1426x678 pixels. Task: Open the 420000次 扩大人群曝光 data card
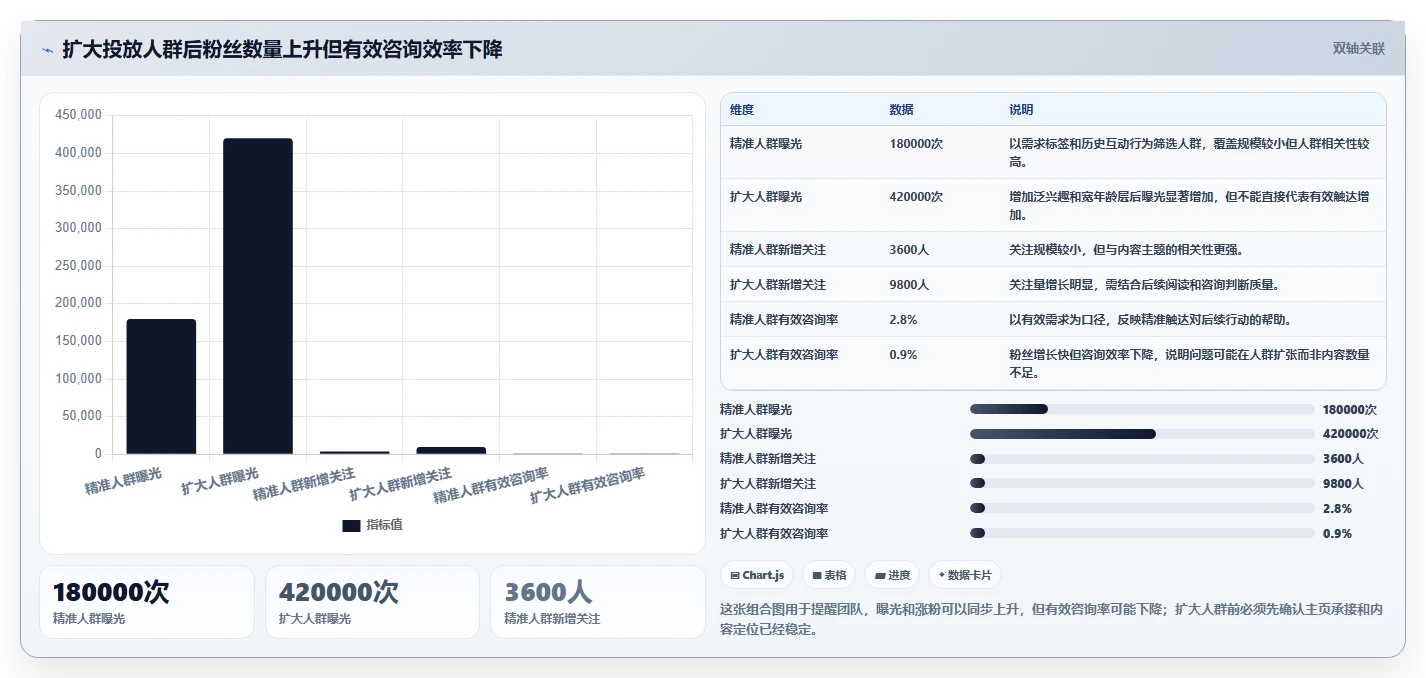click(x=372, y=602)
